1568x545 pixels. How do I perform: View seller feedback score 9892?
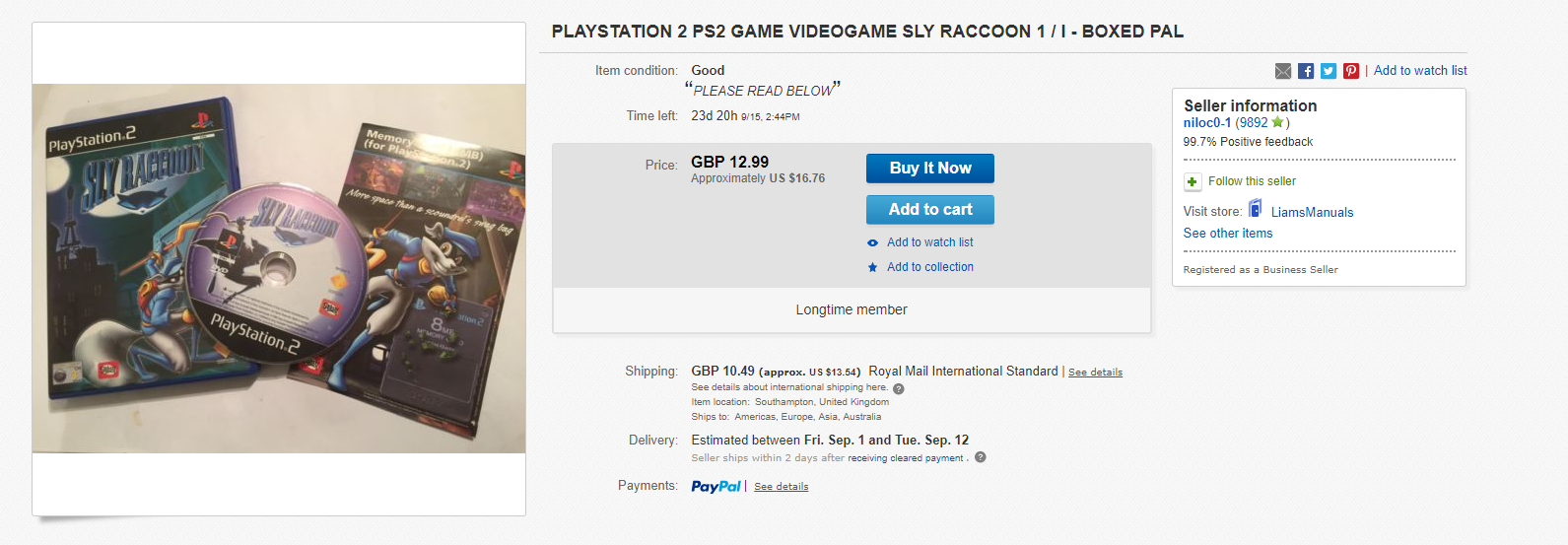(x=1254, y=123)
